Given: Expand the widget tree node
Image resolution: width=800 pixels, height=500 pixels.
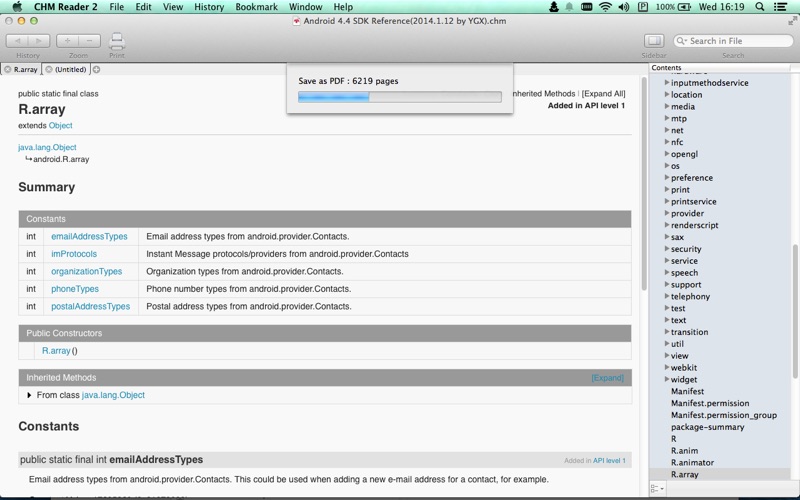Looking at the screenshot, I should pyautogui.click(x=667, y=379).
